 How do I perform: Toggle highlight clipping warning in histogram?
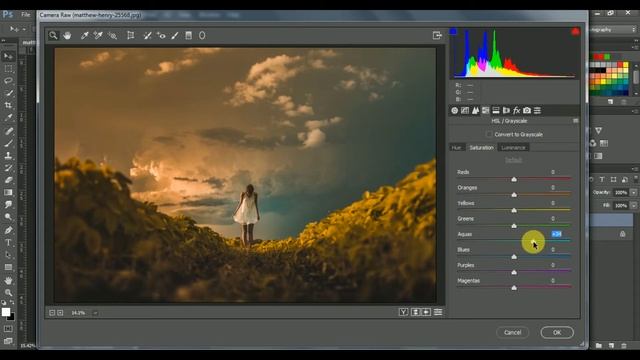point(576,31)
